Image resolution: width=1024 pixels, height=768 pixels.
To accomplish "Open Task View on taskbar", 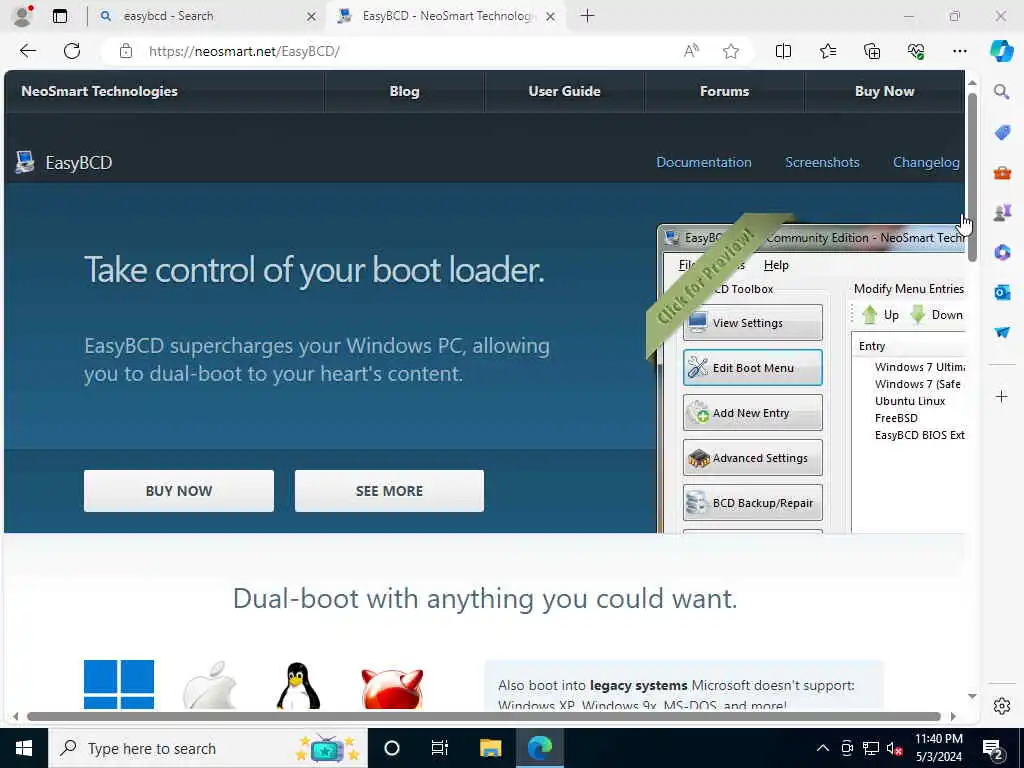I will 440,748.
